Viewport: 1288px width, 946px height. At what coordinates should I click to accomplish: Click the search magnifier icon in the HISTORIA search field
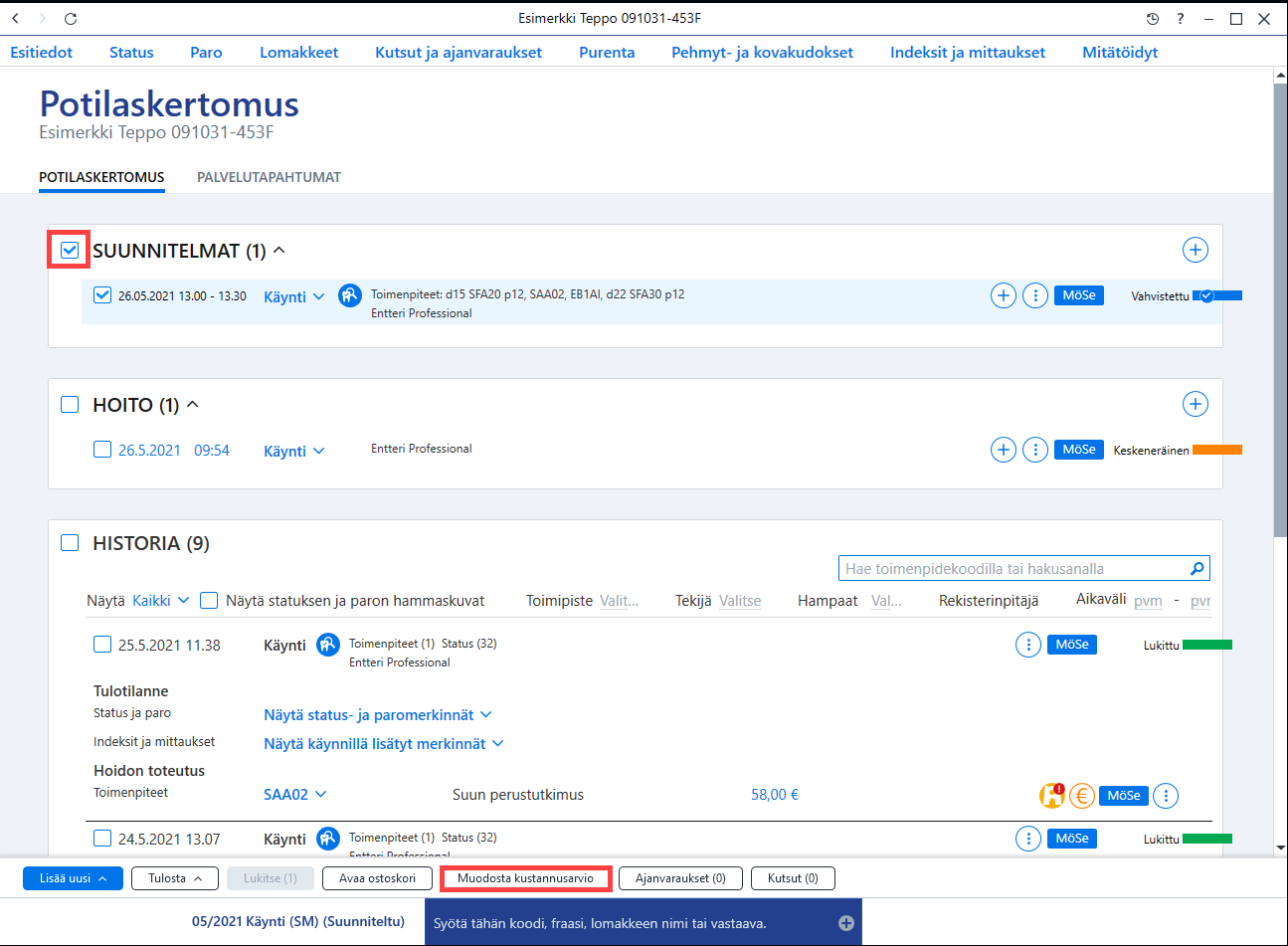pos(1197,569)
